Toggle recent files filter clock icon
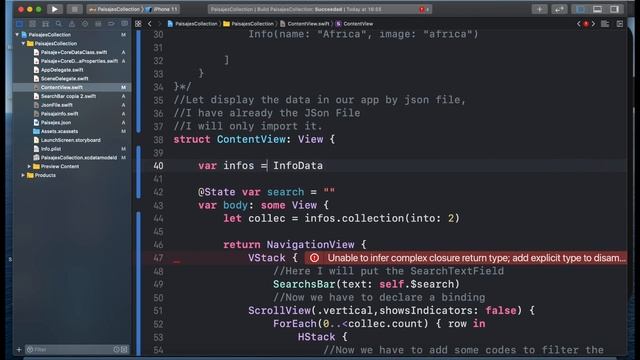640x360 pixels. pos(117,349)
